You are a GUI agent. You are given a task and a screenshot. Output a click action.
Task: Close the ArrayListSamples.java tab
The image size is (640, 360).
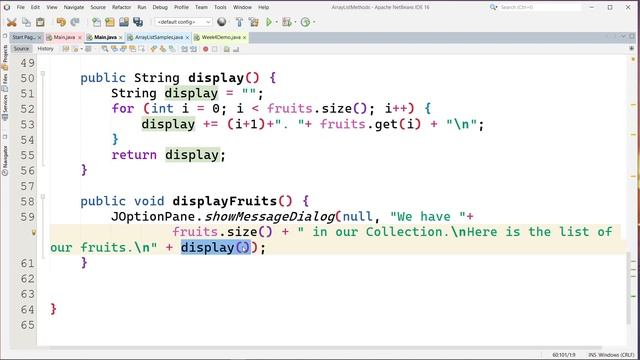coord(187,38)
